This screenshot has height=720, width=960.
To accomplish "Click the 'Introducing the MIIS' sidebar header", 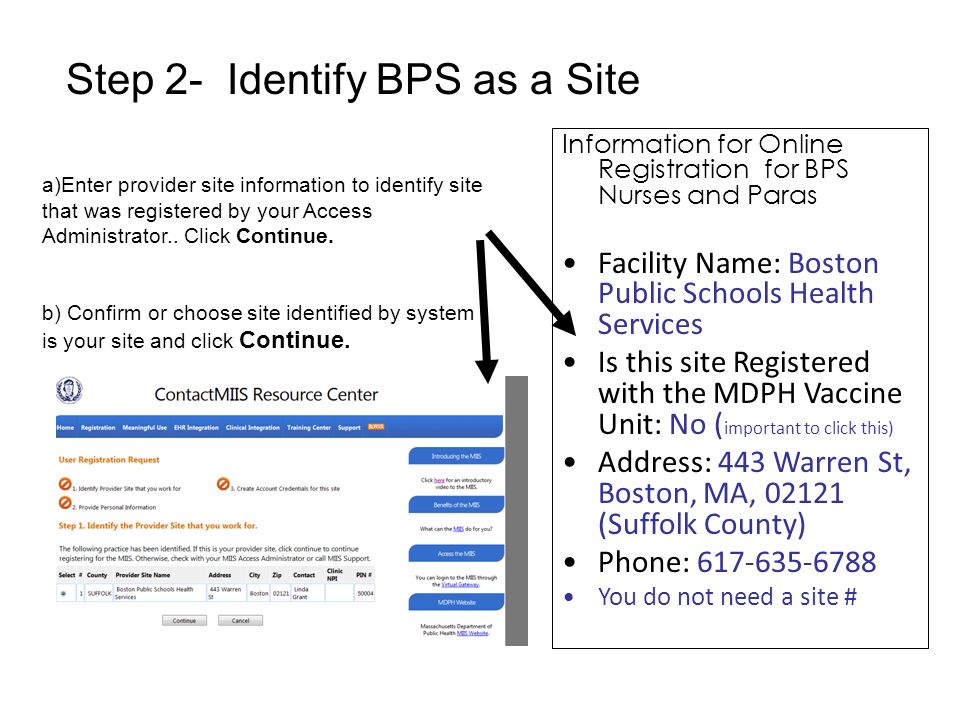I will coord(456,456).
